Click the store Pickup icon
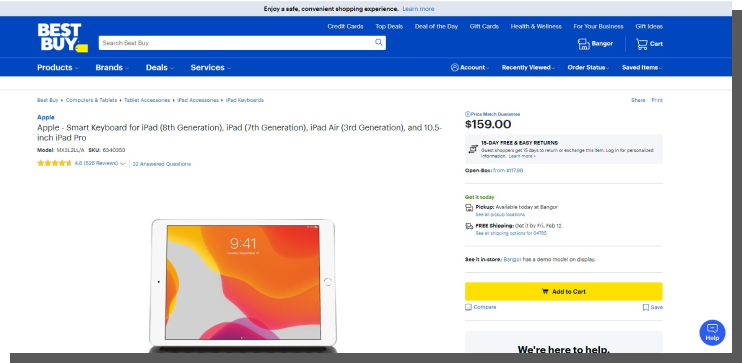Viewport: 742px width, 363px height. click(x=469, y=208)
